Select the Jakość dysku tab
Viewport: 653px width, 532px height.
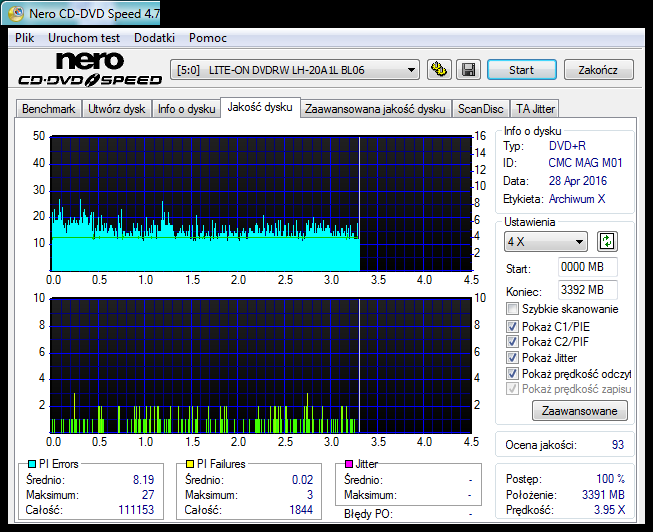[260, 107]
